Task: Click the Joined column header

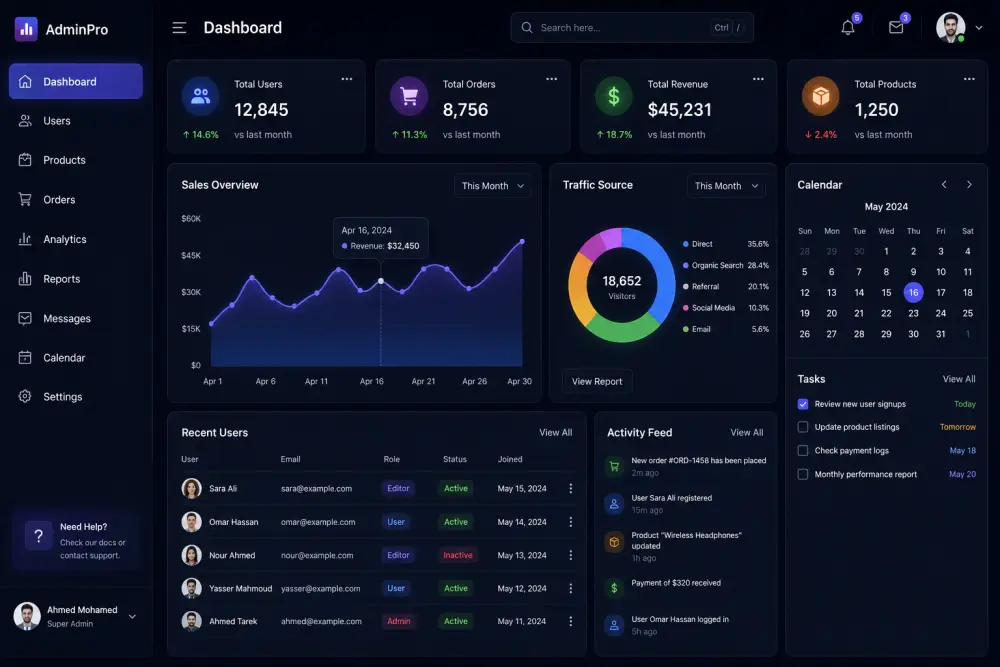Action: coord(510,459)
